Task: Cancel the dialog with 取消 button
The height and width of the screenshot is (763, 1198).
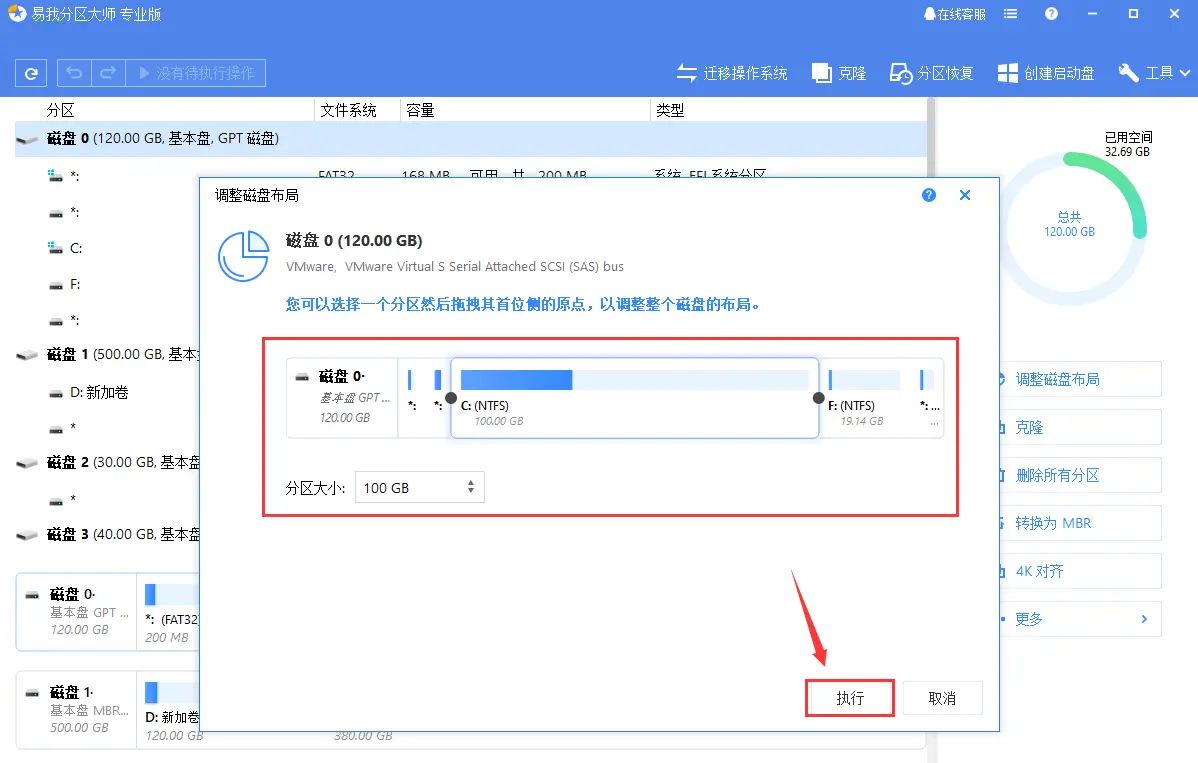Action: point(941,698)
